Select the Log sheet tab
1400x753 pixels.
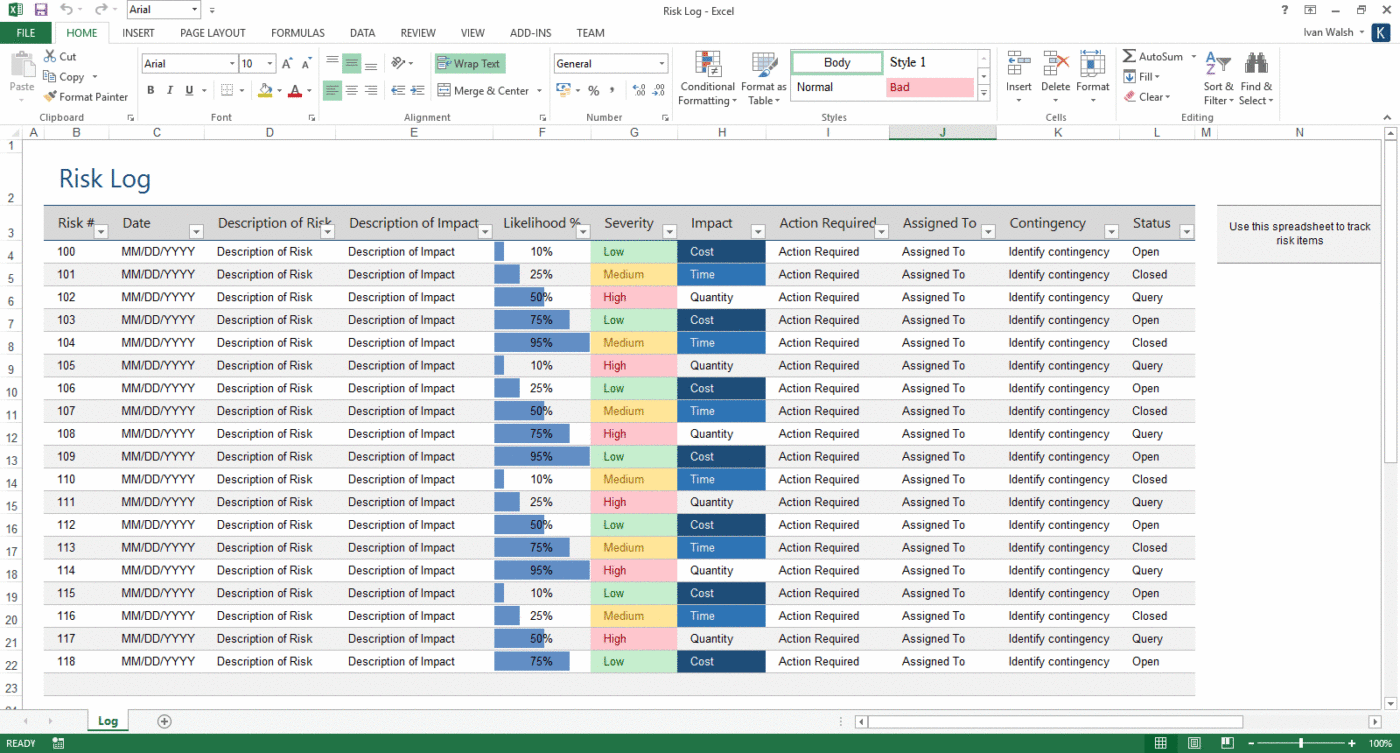click(107, 720)
